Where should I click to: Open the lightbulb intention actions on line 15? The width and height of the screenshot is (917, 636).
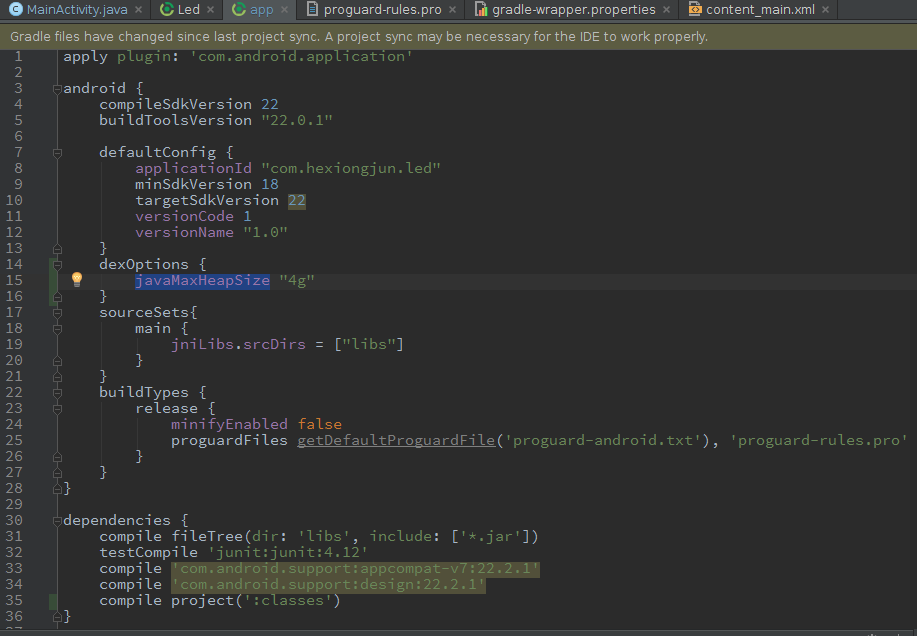(77, 279)
